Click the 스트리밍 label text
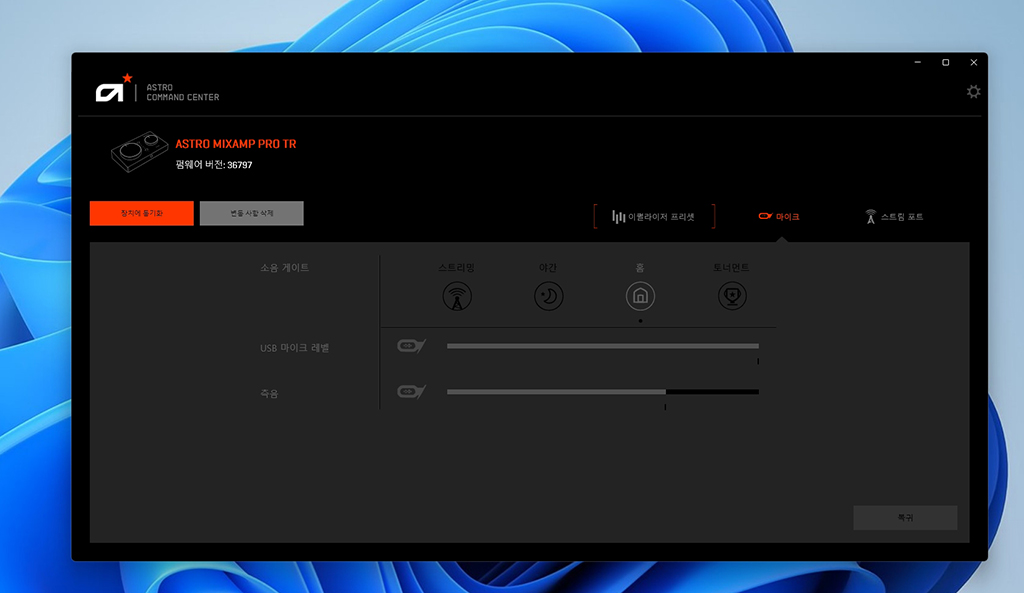This screenshot has height=593, width=1024. 456,268
